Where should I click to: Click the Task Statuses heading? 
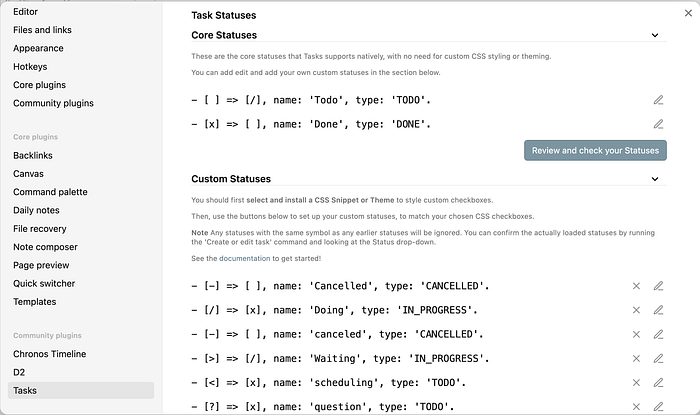224,15
